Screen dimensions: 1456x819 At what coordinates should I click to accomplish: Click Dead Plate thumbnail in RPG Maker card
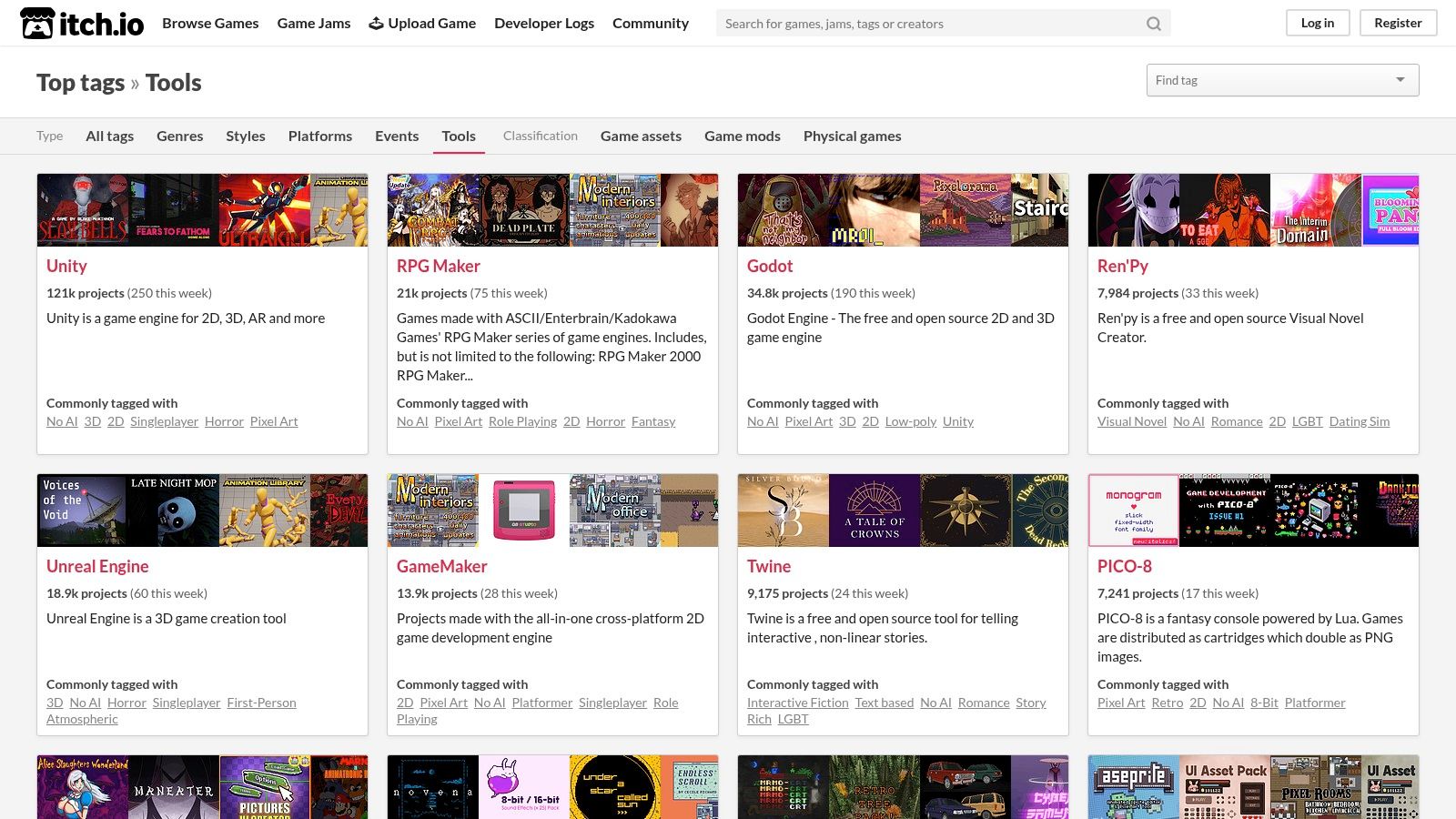pos(524,210)
